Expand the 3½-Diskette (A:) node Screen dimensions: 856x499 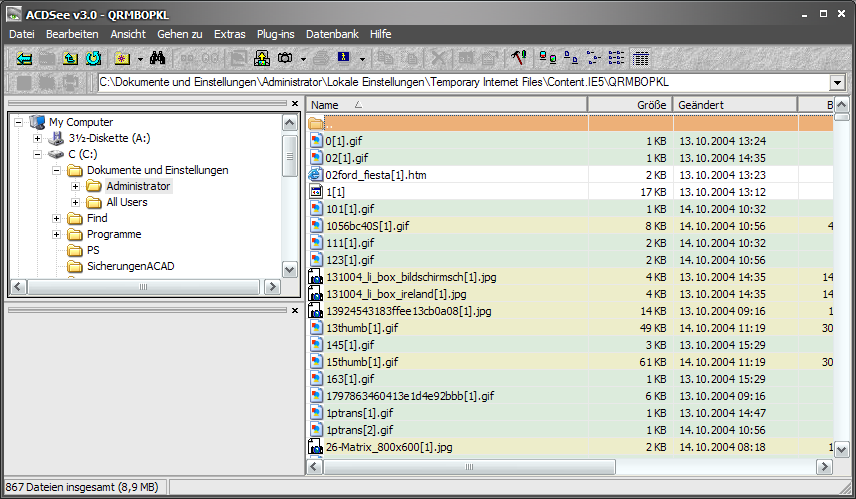pos(37,138)
